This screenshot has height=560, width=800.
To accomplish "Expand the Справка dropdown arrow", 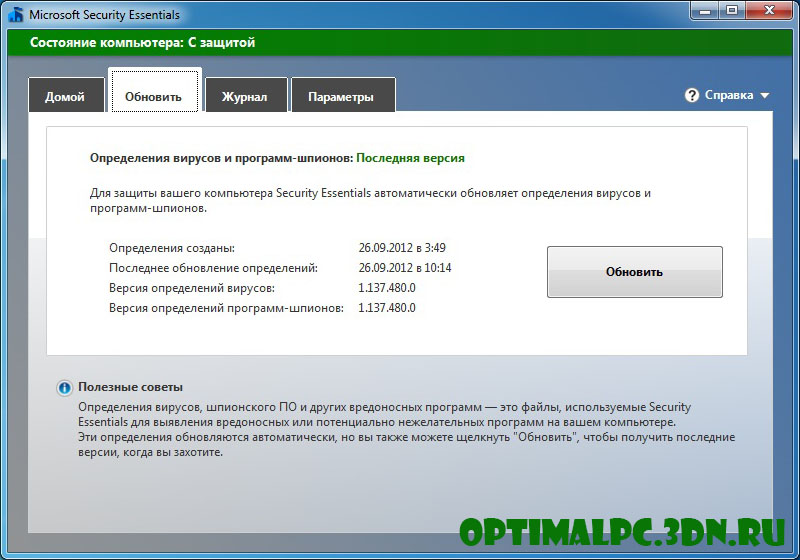I will pyautogui.click(x=764, y=96).
